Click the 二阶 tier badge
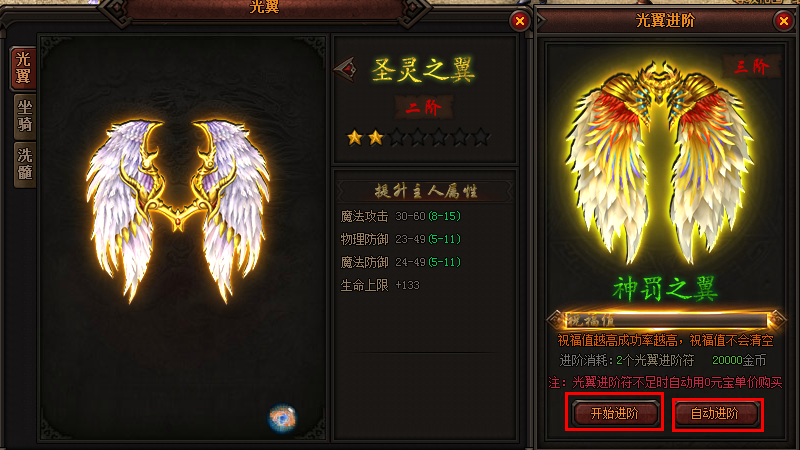 tap(423, 107)
